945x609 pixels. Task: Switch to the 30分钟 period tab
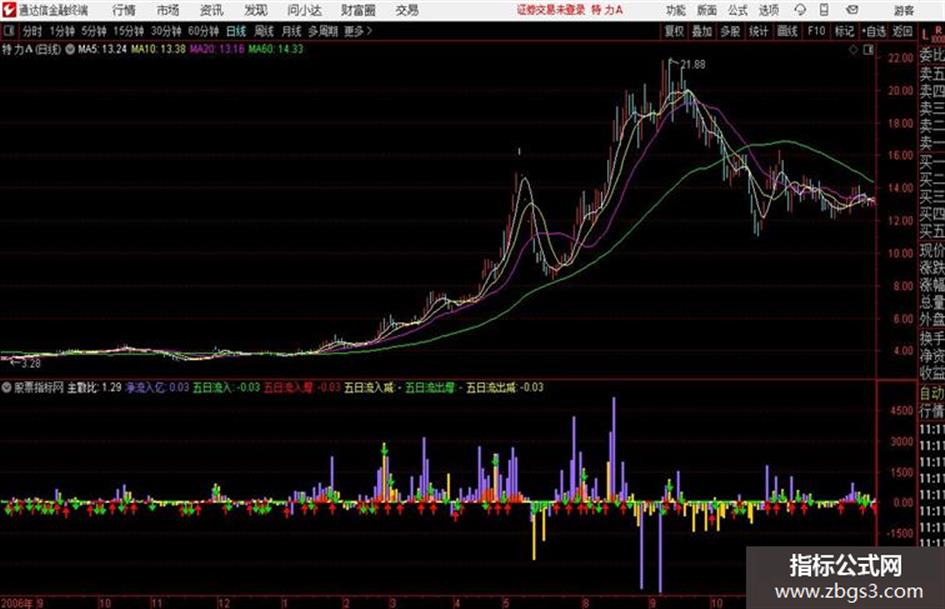coord(166,31)
